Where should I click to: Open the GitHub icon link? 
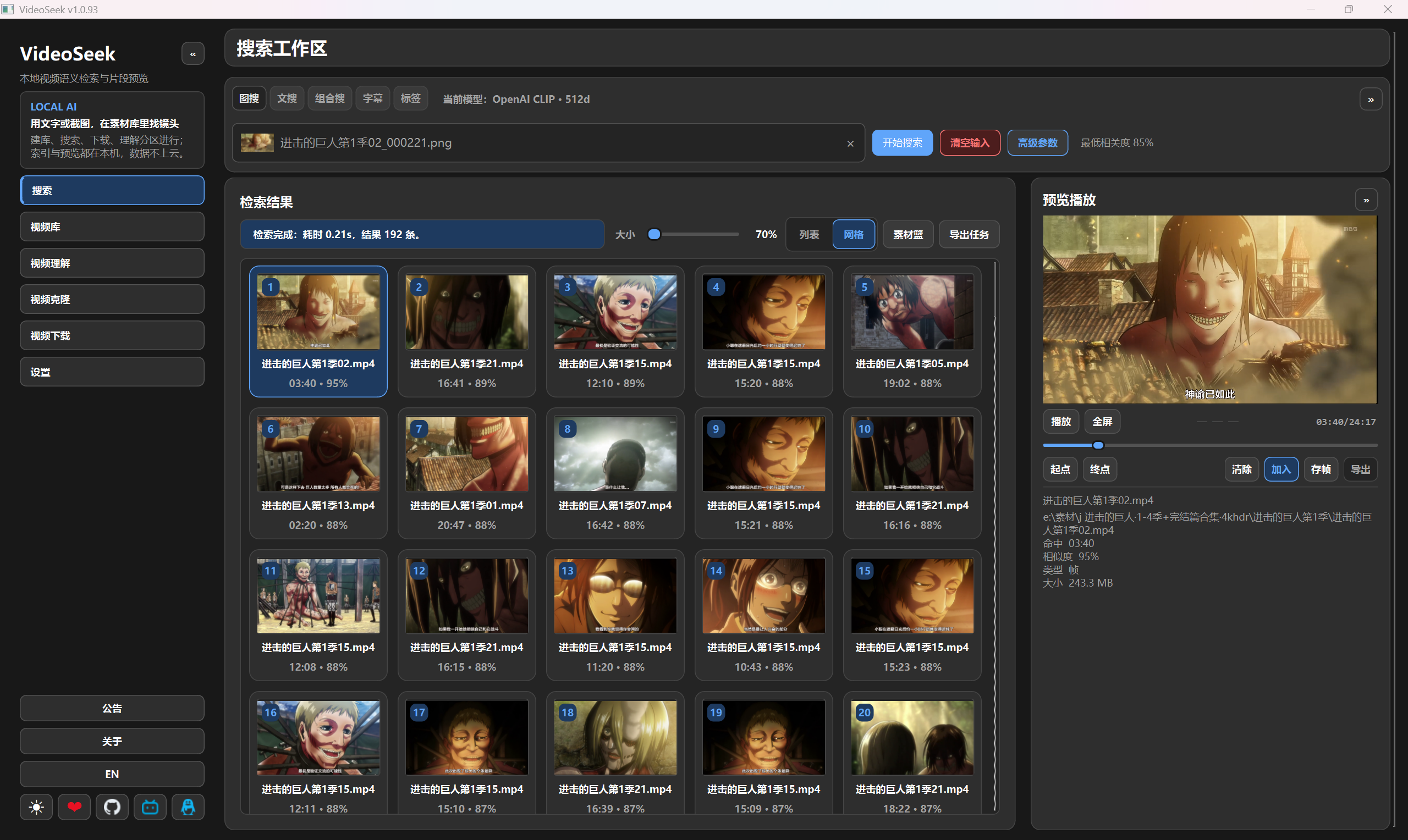(x=112, y=806)
